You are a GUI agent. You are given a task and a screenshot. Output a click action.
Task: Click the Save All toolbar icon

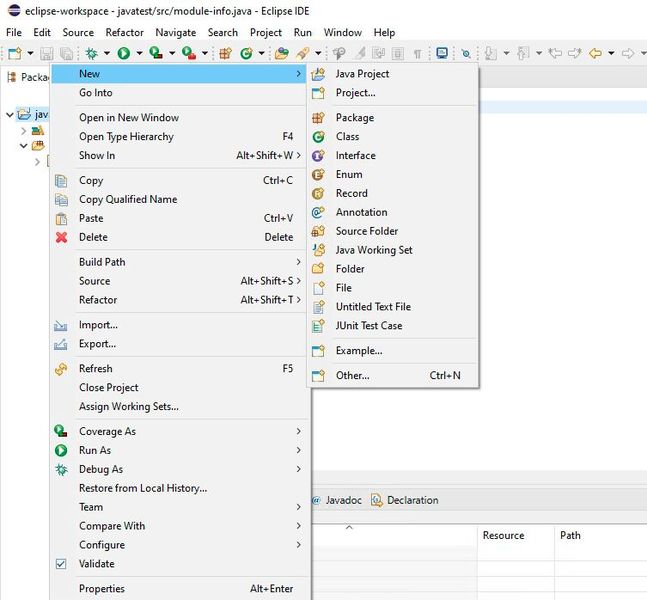point(66,53)
